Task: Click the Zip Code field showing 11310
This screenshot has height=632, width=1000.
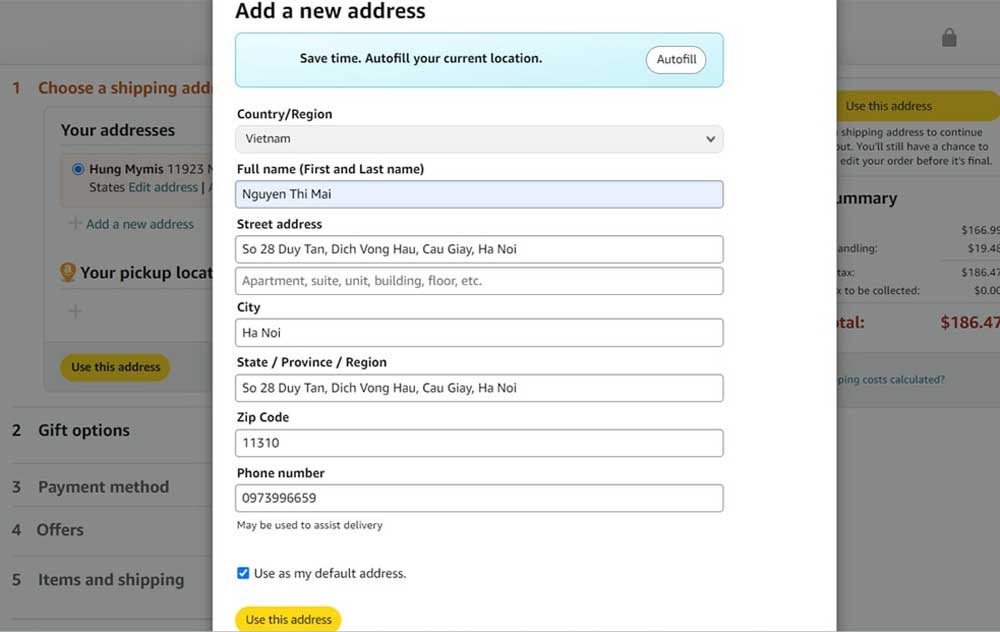Action: pyautogui.click(x=479, y=443)
